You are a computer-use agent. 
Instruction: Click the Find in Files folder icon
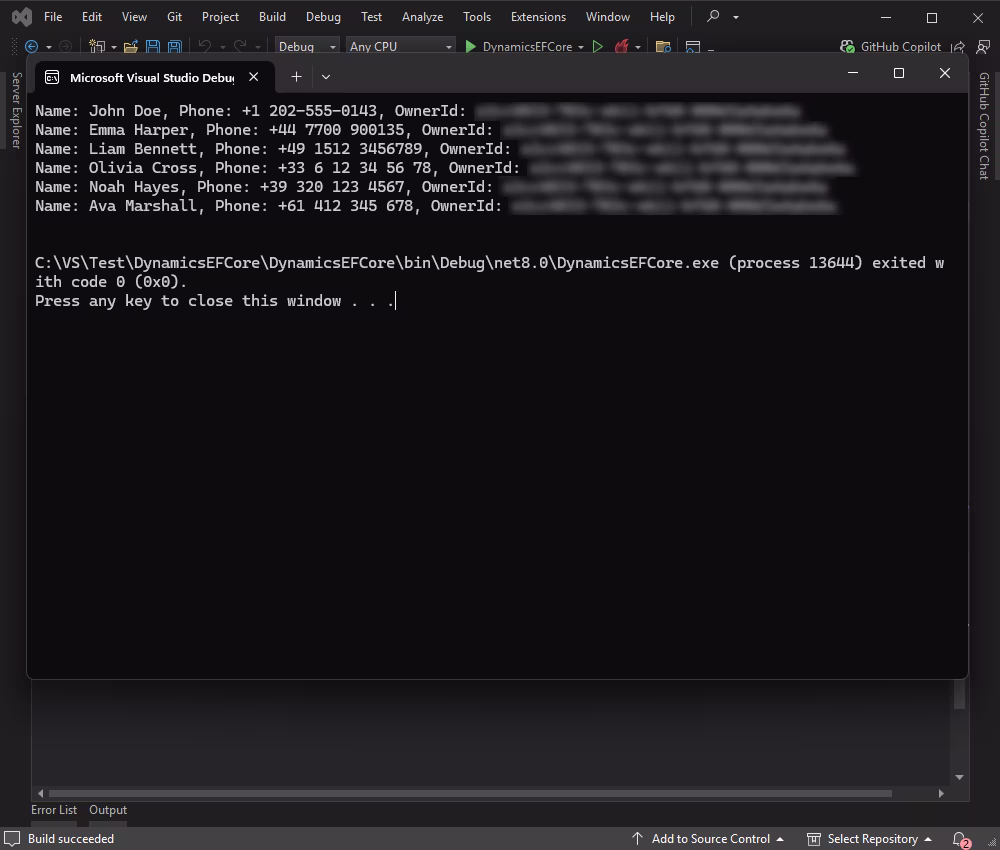tap(663, 47)
